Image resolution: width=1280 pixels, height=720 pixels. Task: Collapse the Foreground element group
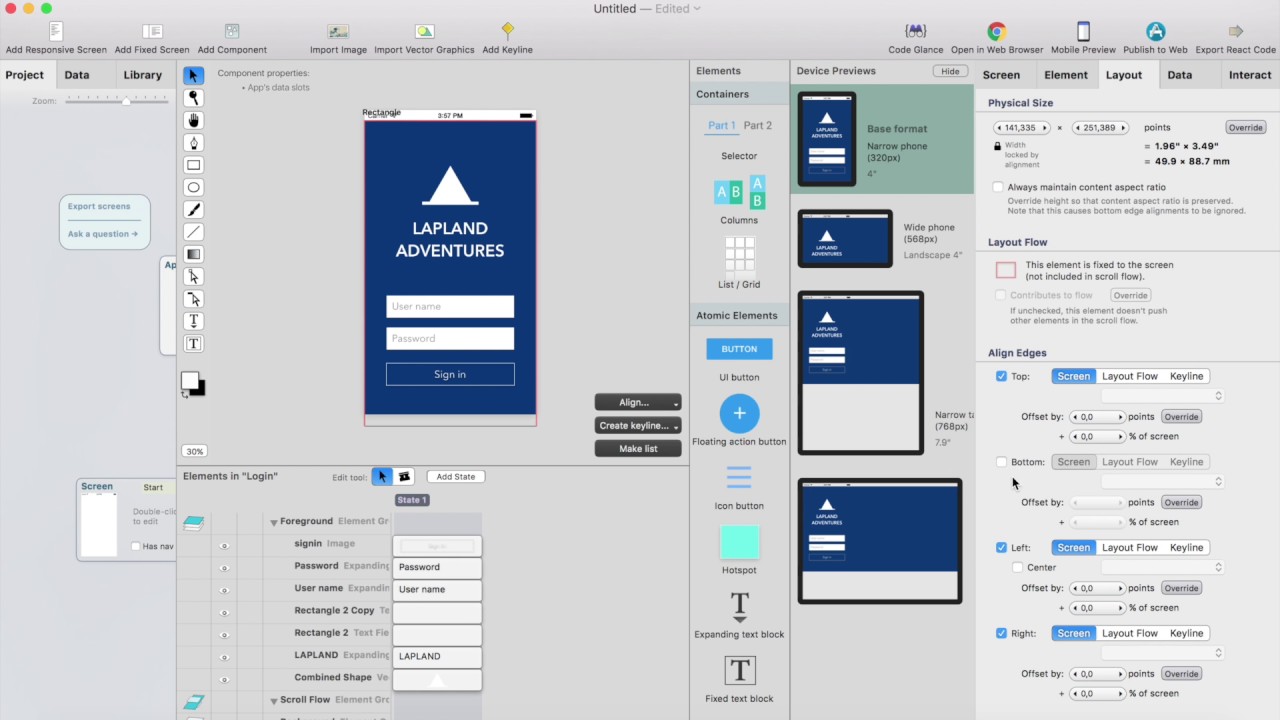tap(274, 521)
